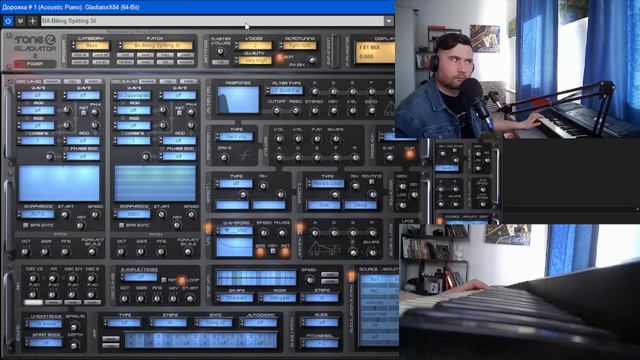The image size is (640, 360).
Task: Click the filter Send knob
Action: click(x=371, y=111)
